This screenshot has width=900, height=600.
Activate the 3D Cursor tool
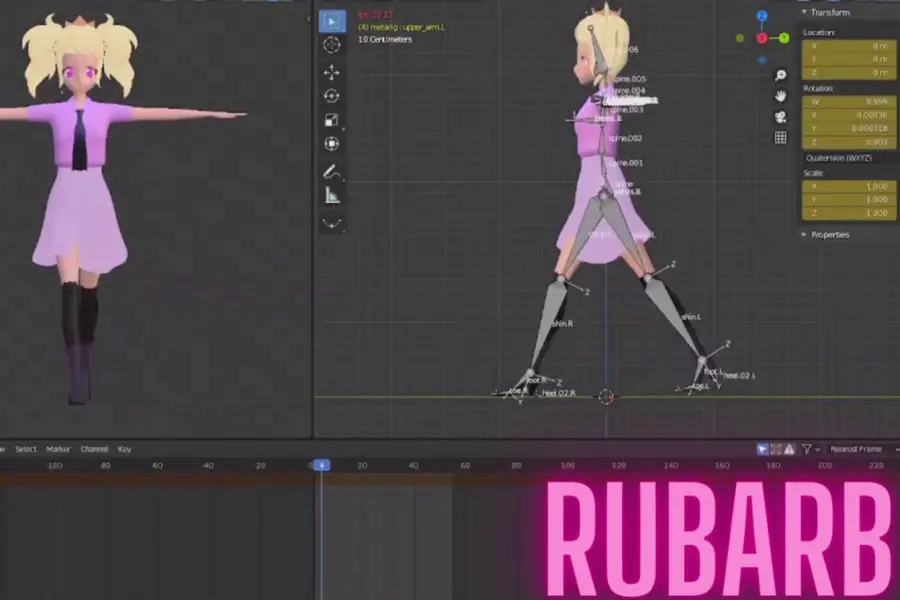point(332,45)
